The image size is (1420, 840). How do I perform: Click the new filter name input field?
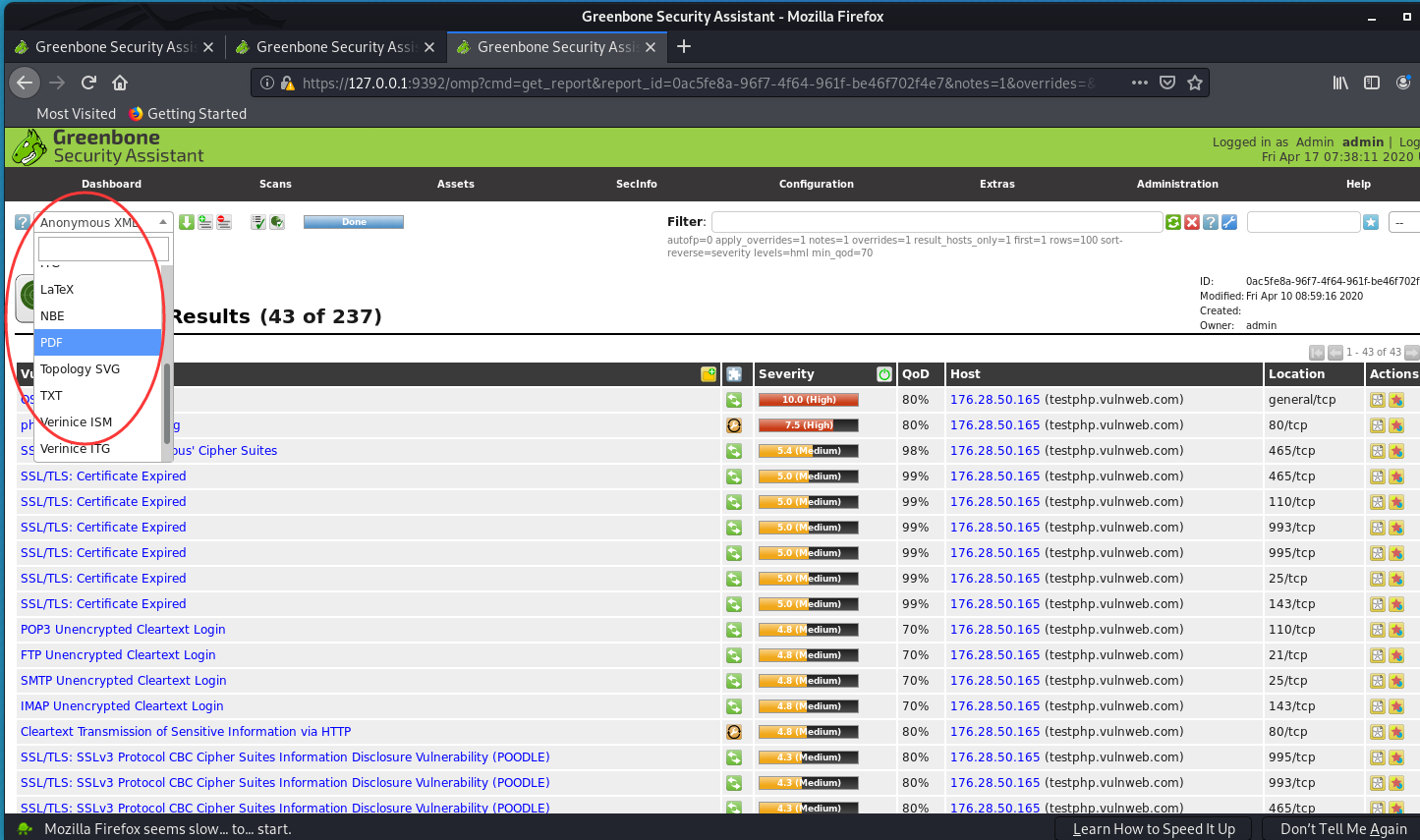[x=1303, y=222]
